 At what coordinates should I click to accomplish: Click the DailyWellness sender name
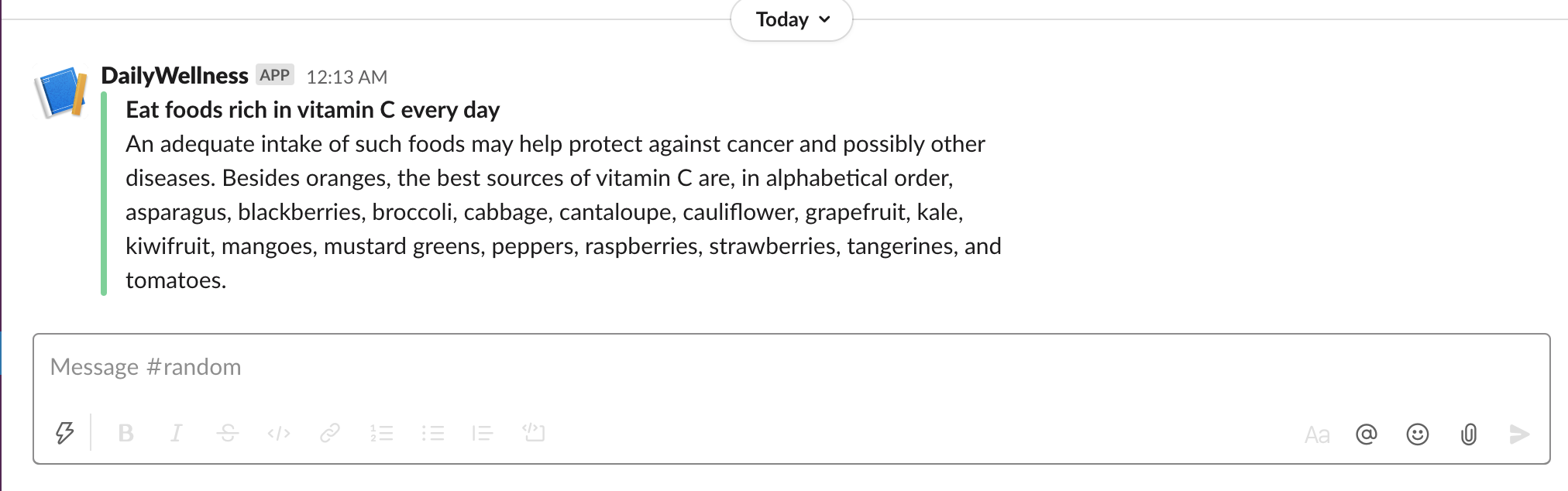pyautogui.click(x=174, y=76)
